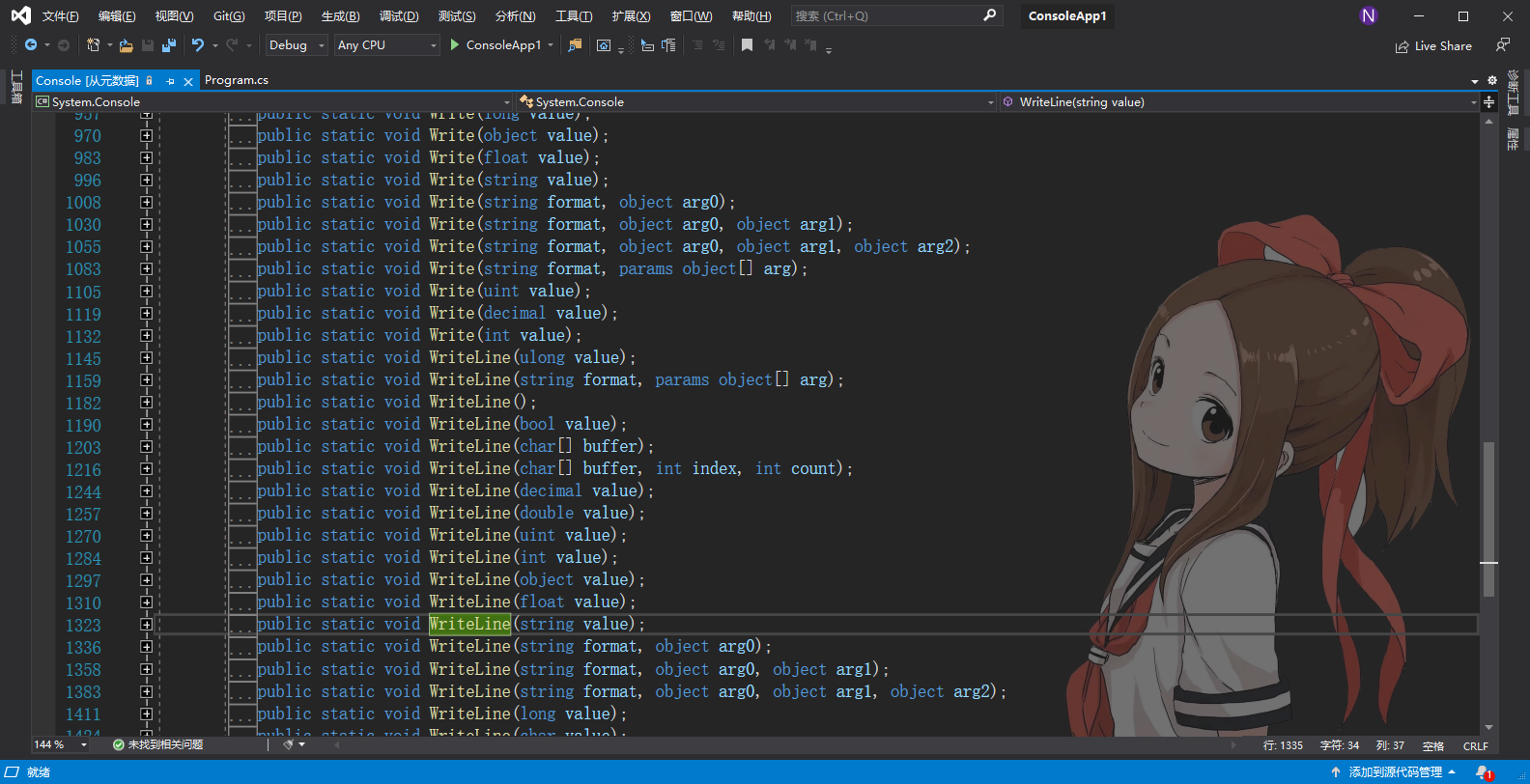Click the Find in Files icon

pyautogui.click(x=575, y=45)
